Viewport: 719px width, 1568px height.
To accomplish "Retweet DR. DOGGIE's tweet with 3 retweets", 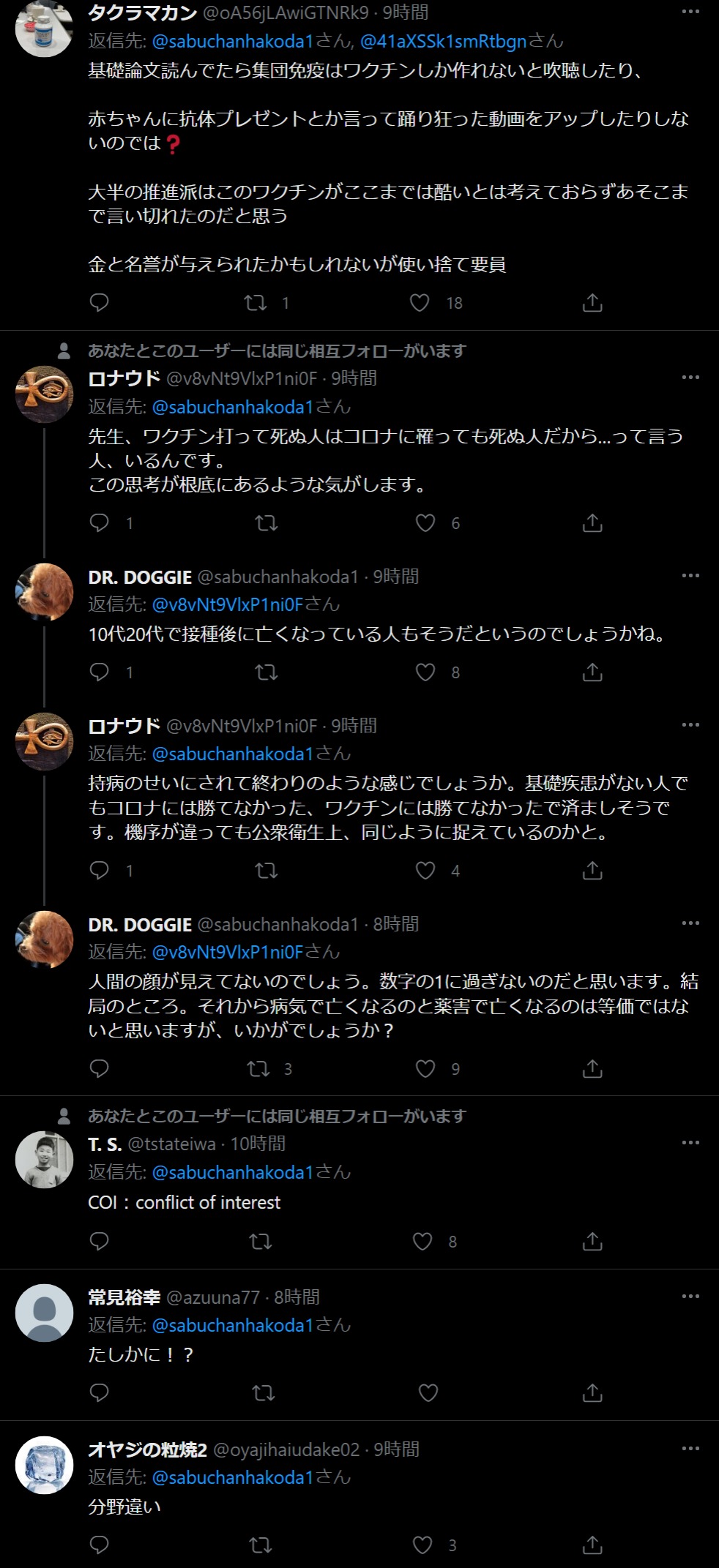I will pos(258,1069).
